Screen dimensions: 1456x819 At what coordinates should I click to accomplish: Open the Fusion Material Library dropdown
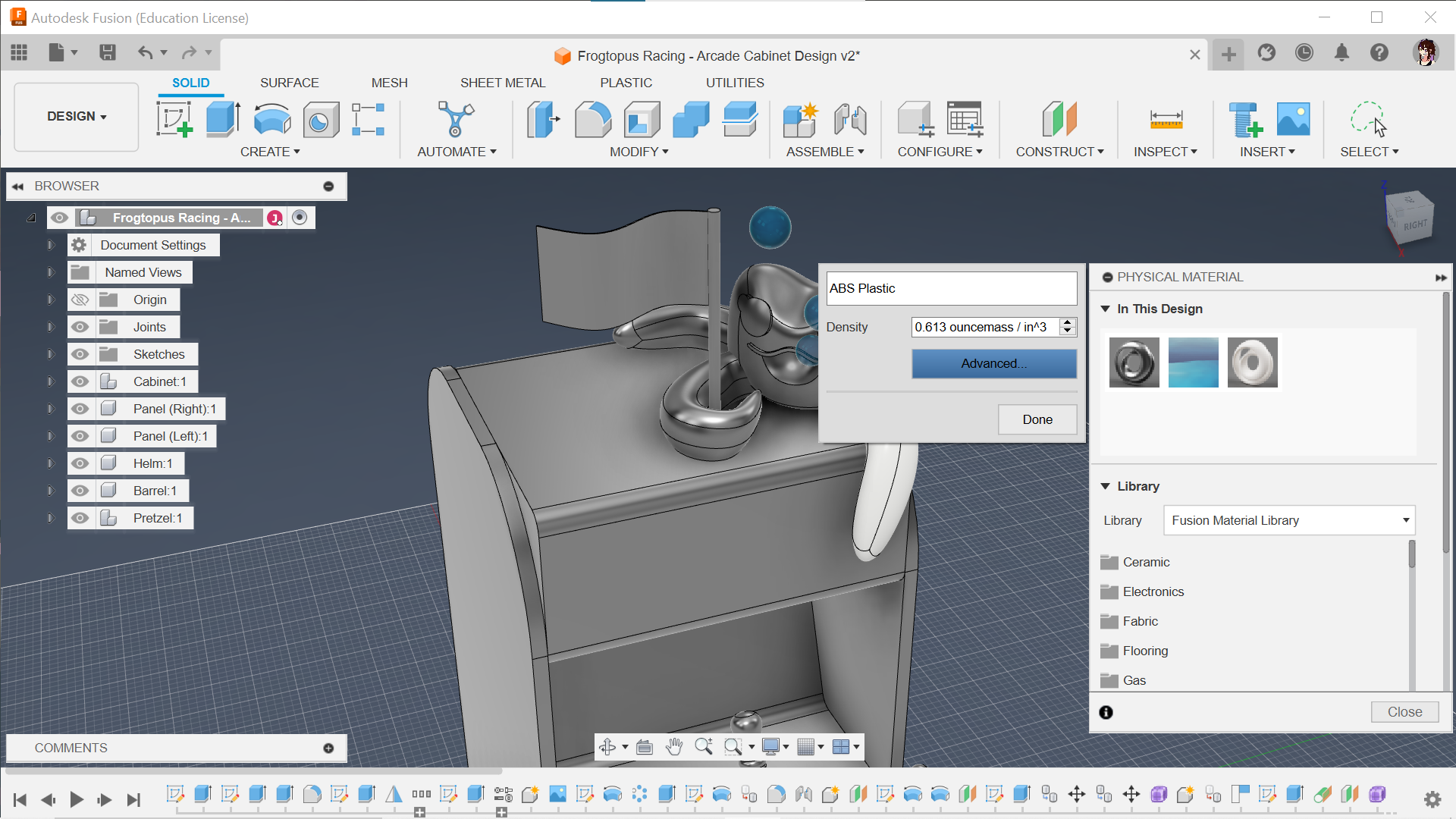coord(1289,520)
